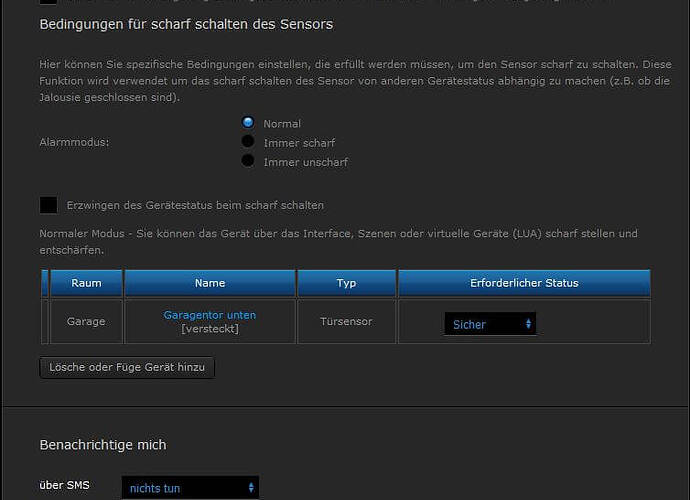690x500 pixels.
Task: Click the Typ column header
Action: [346, 283]
